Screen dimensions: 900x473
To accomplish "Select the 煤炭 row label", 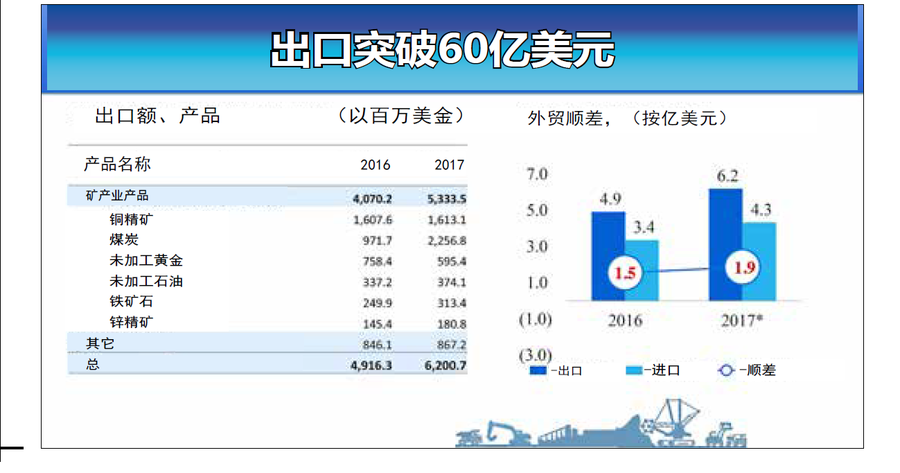I will (x=124, y=240).
